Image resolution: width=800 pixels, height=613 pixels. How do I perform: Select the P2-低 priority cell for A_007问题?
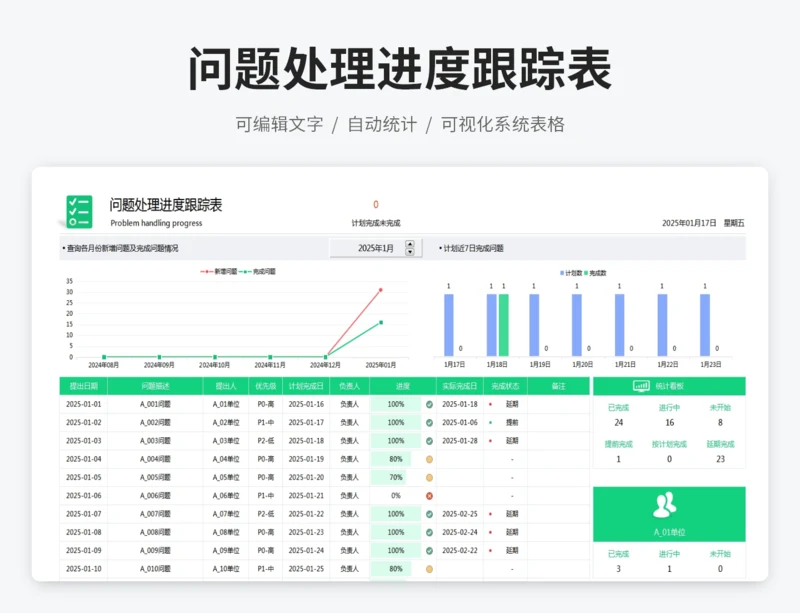(x=265, y=514)
